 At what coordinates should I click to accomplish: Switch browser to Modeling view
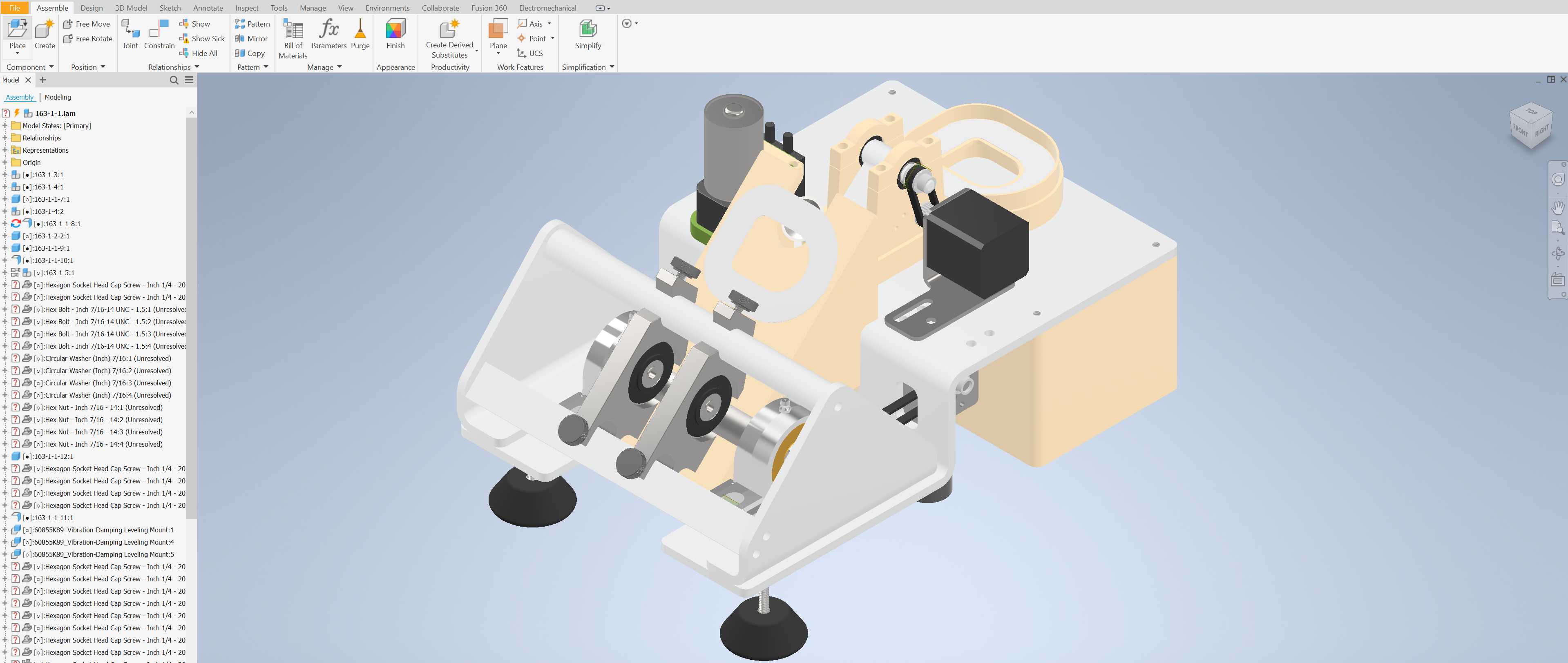[58, 97]
